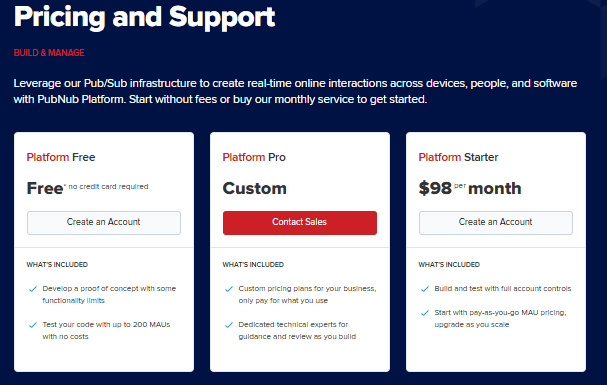607x385 pixels.
Task: Click WHAT'S INCLUDED label in Free card
Action: pos(57,265)
